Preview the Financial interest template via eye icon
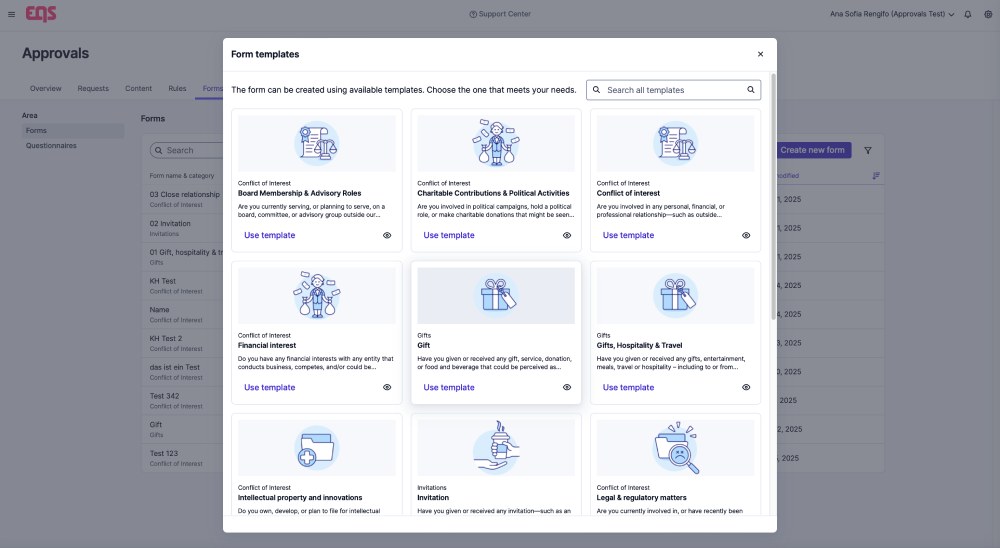The width and height of the screenshot is (1000, 548). (387, 388)
